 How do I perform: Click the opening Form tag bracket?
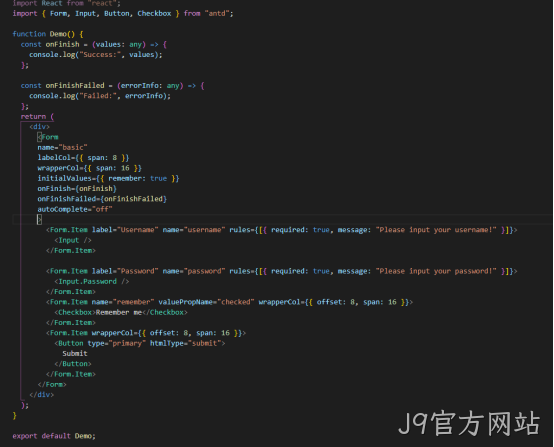coord(40,137)
